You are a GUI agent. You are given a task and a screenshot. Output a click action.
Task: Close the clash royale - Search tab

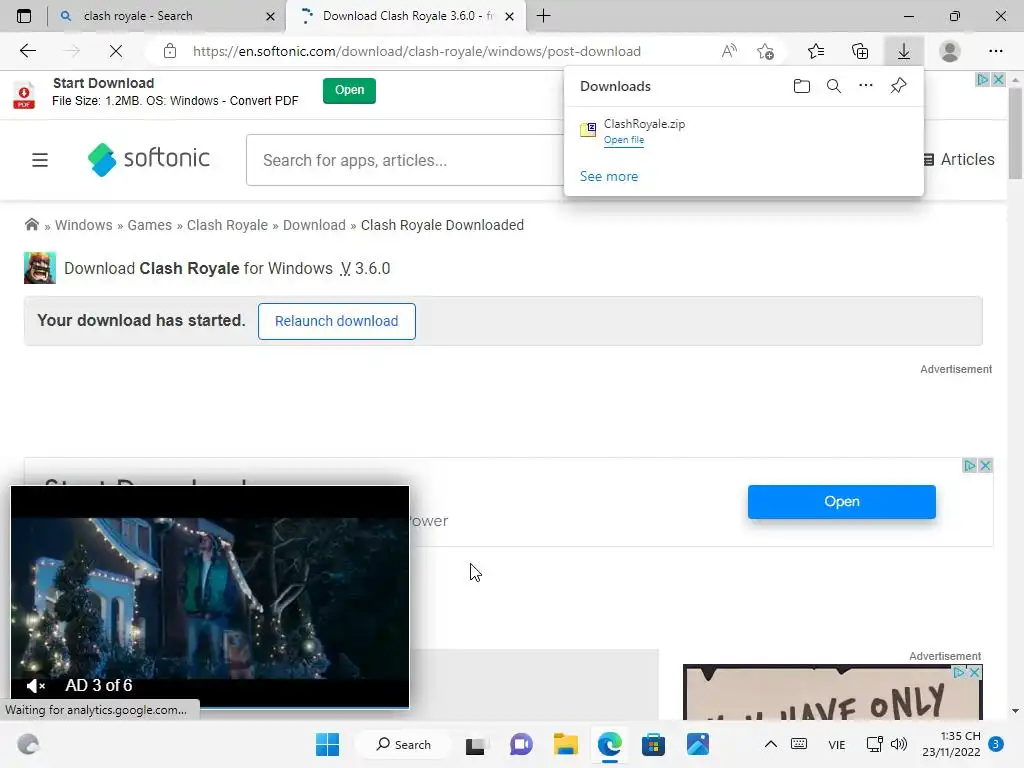click(x=270, y=16)
